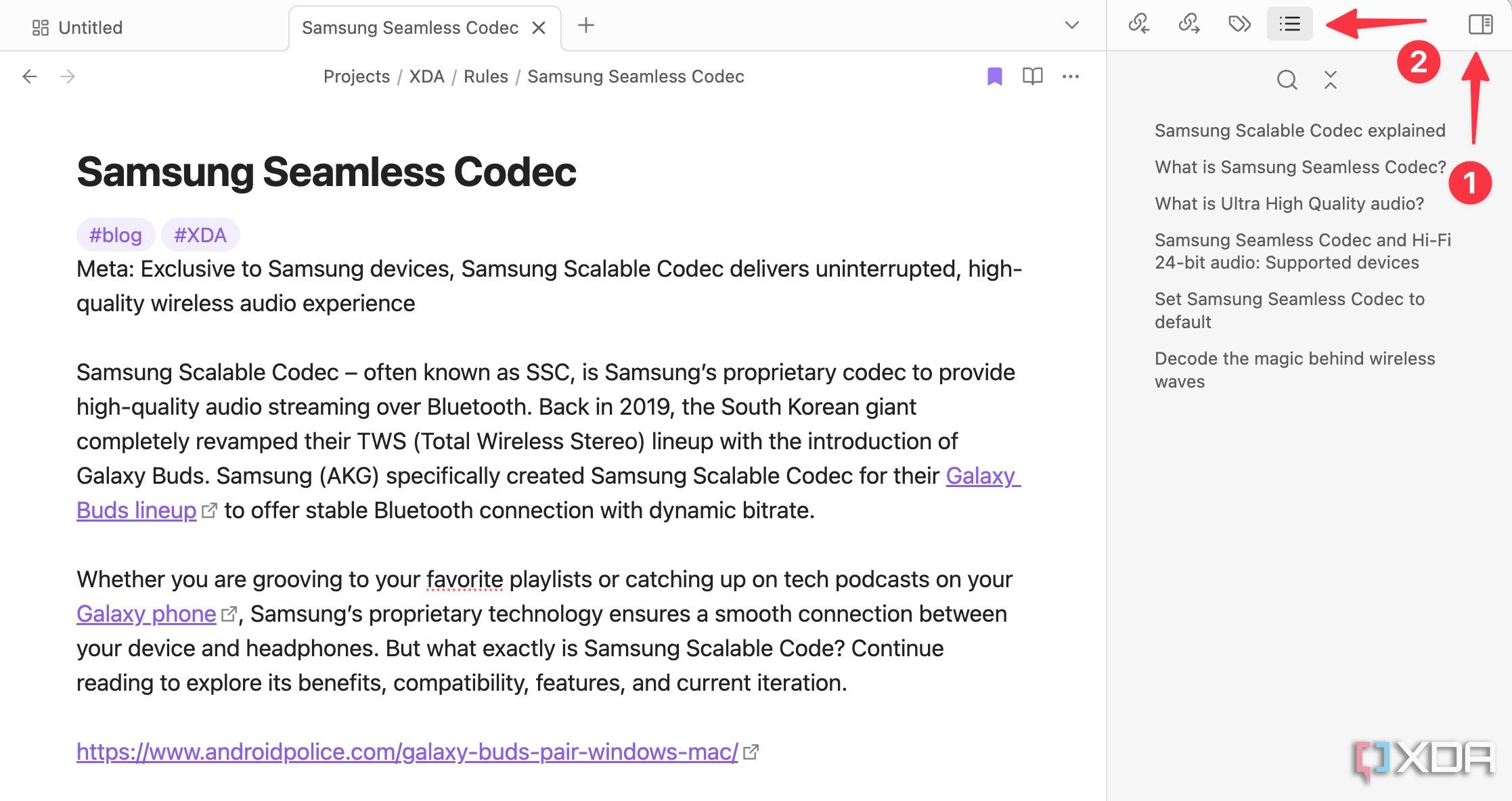The image size is (1512, 801).
Task: Click the more options ellipsis menu
Action: (x=1073, y=77)
